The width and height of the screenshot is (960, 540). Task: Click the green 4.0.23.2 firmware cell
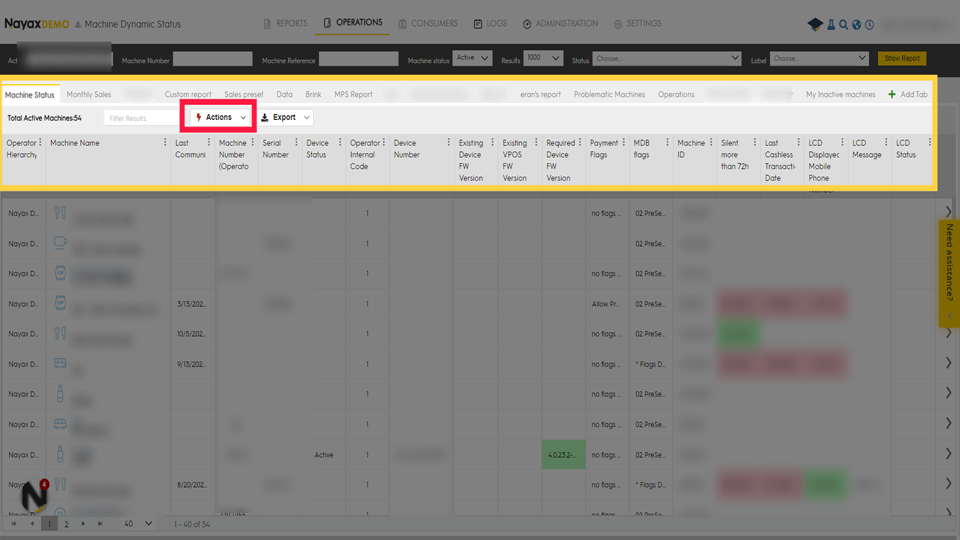[x=563, y=454]
